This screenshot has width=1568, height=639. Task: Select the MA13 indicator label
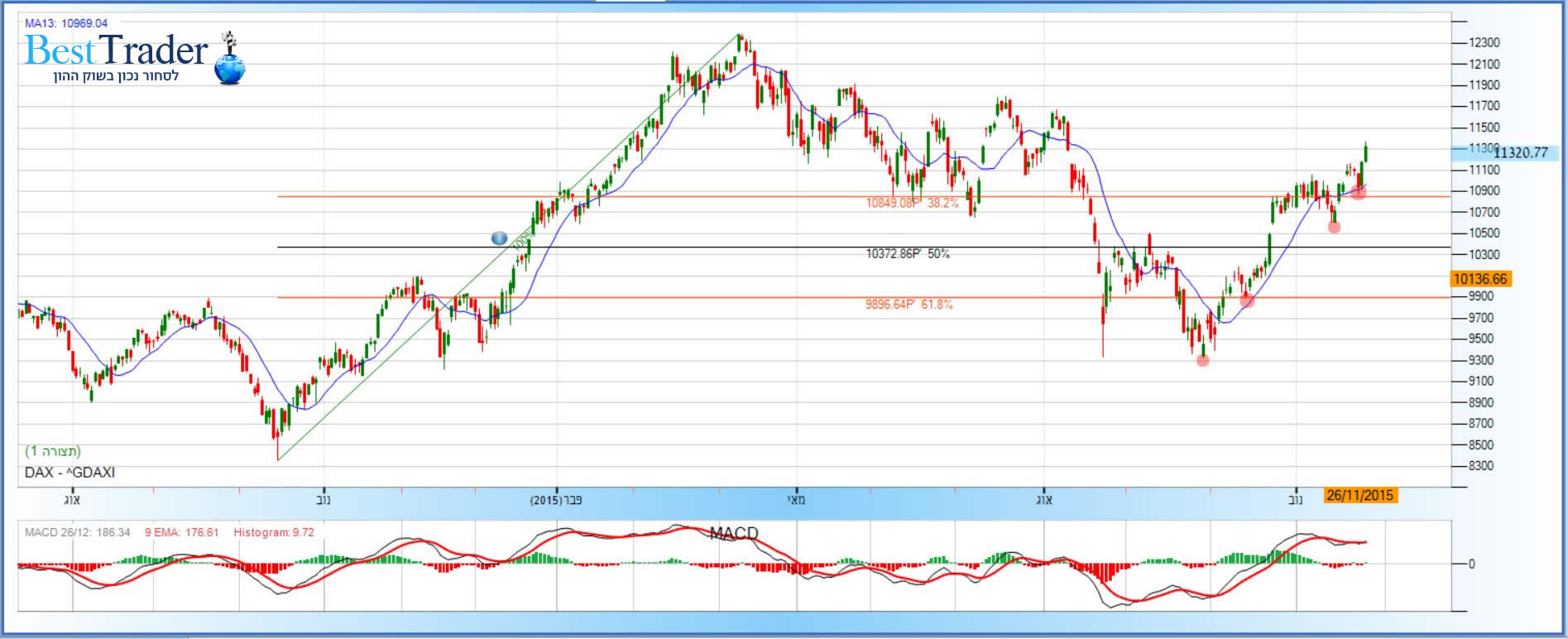pyautogui.click(x=66, y=23)
